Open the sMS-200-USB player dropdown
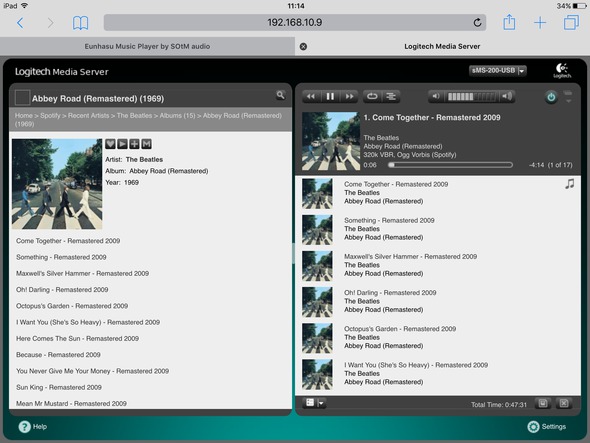Image resolution: width=590 pixels, height=443 pixels. click(x=497, y=70)
